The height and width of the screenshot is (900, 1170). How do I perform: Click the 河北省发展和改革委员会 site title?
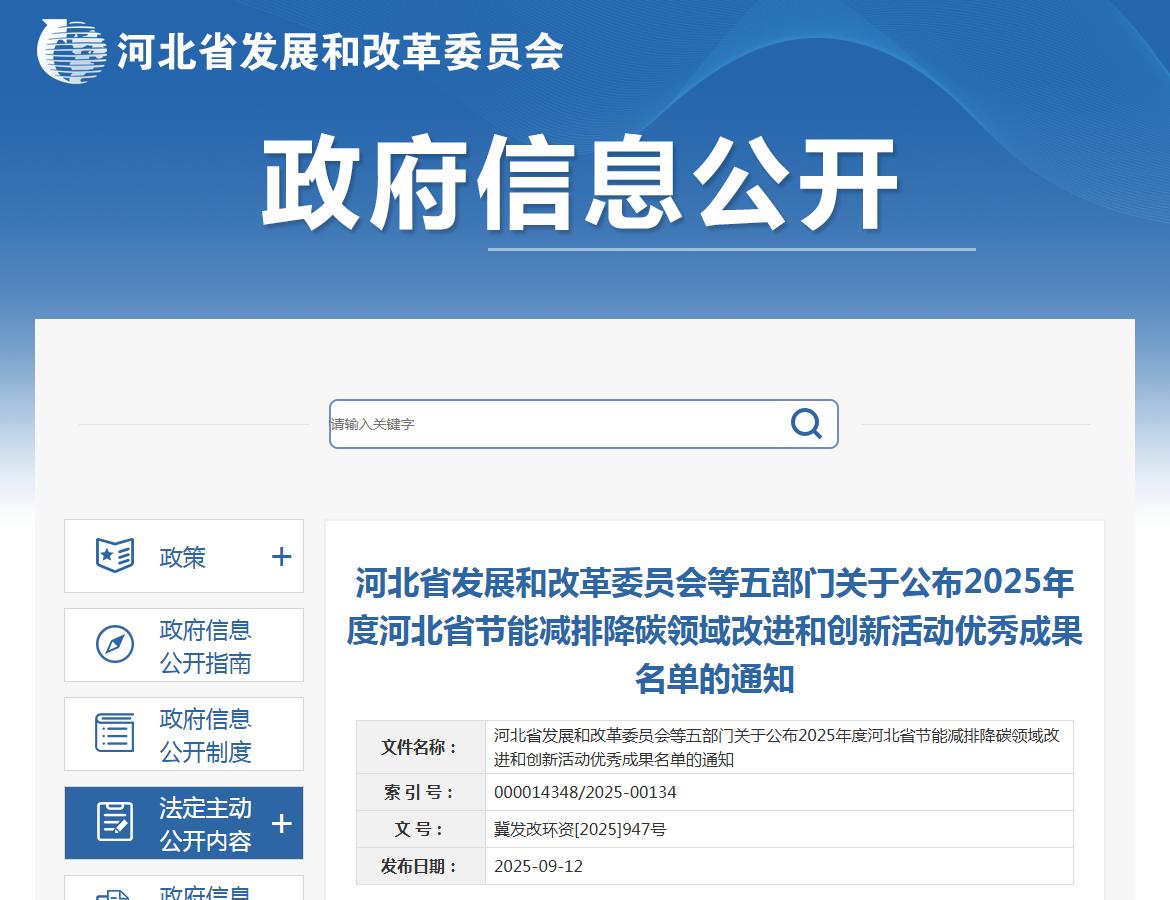coord(340,51)
